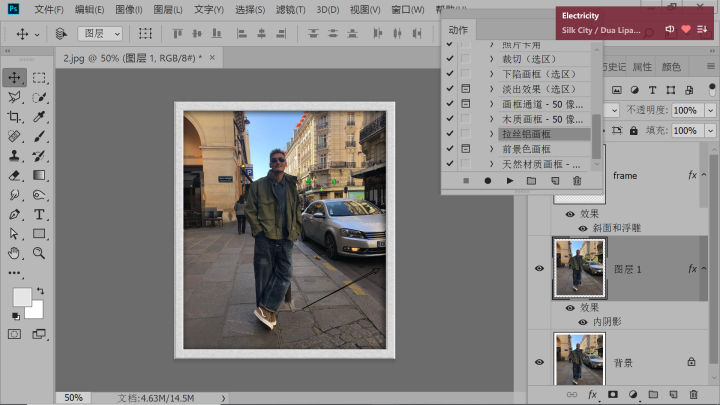Uncheck the 拉丝铝画框 action checkmark
720x405 pixels.
[x=450, y=133]
